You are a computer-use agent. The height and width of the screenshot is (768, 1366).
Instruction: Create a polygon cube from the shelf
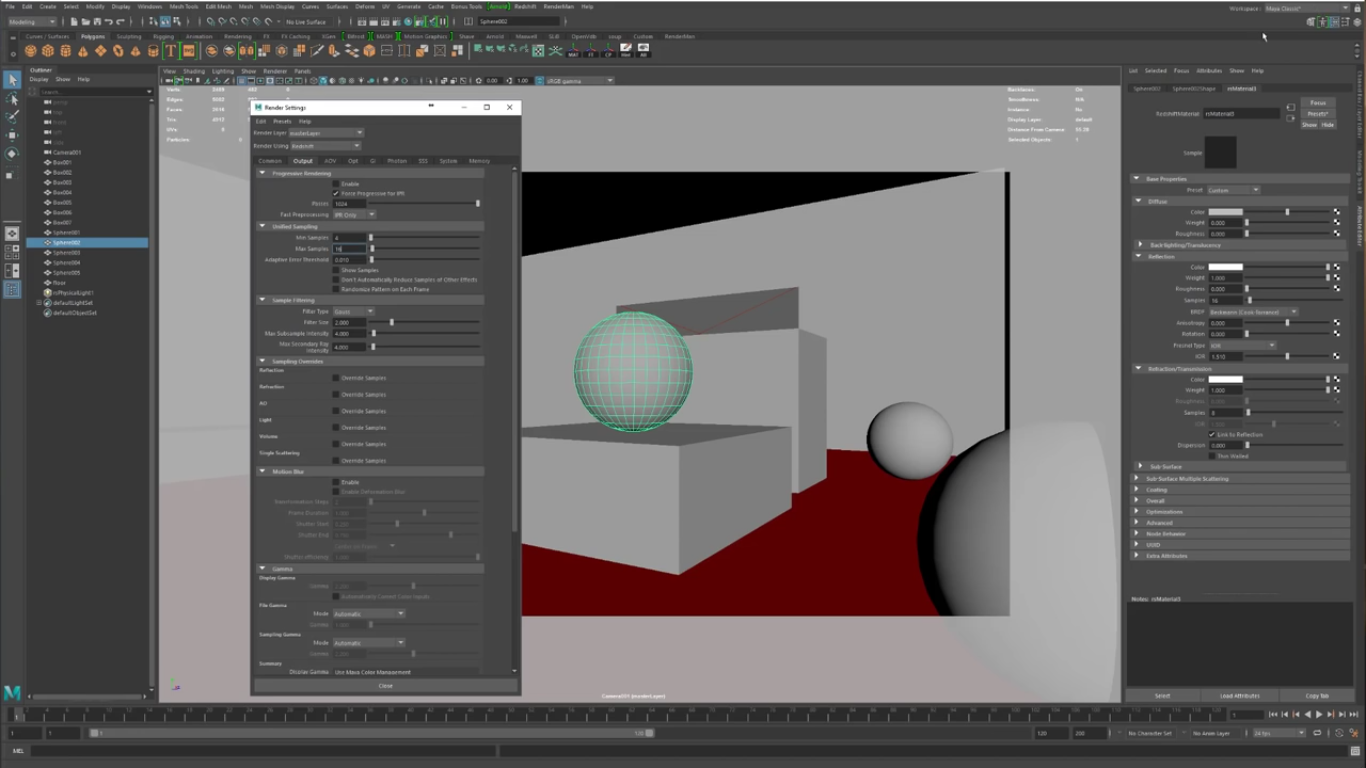coord(48,50)
